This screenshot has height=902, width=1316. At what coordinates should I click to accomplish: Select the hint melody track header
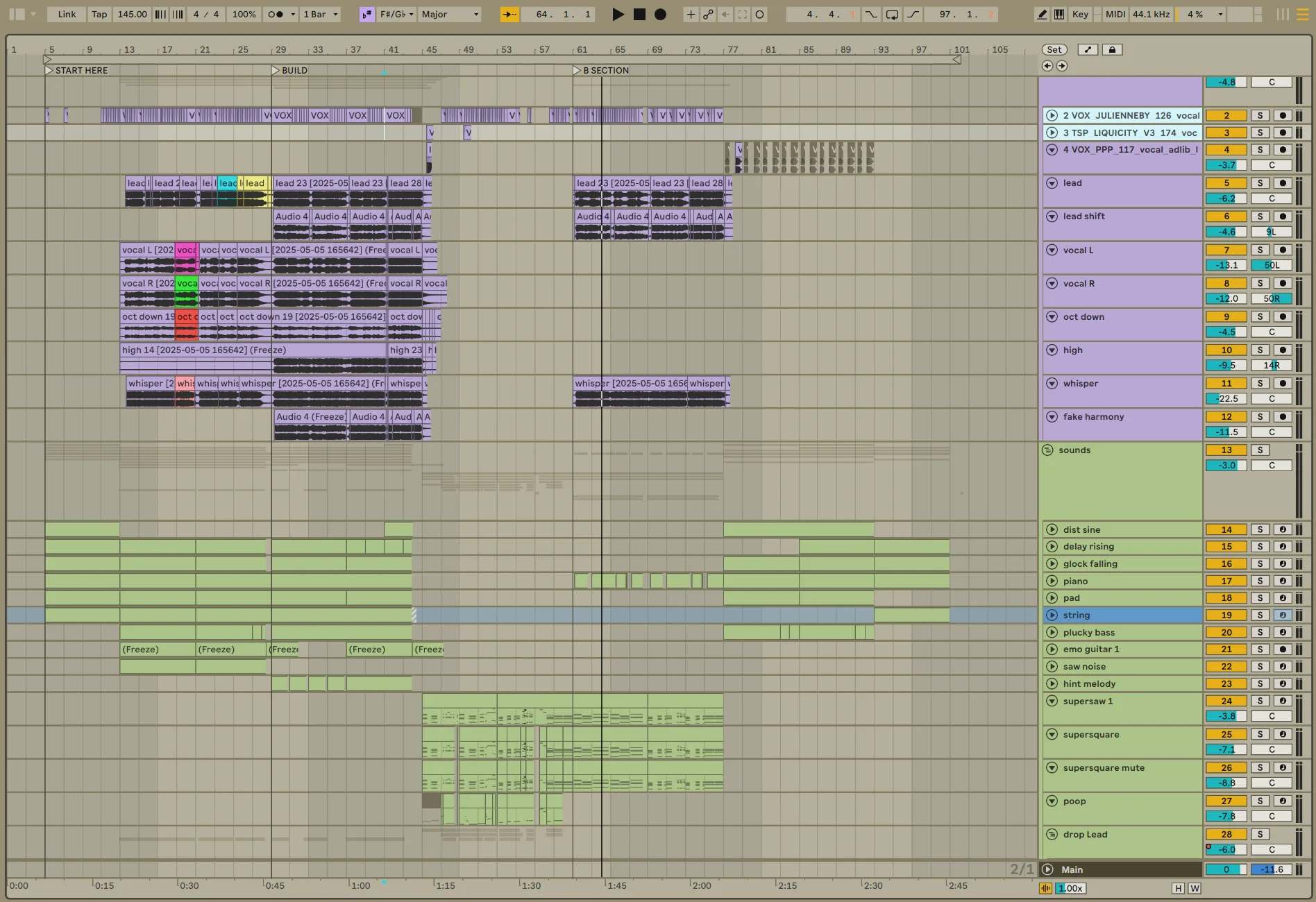(1122, 683)
